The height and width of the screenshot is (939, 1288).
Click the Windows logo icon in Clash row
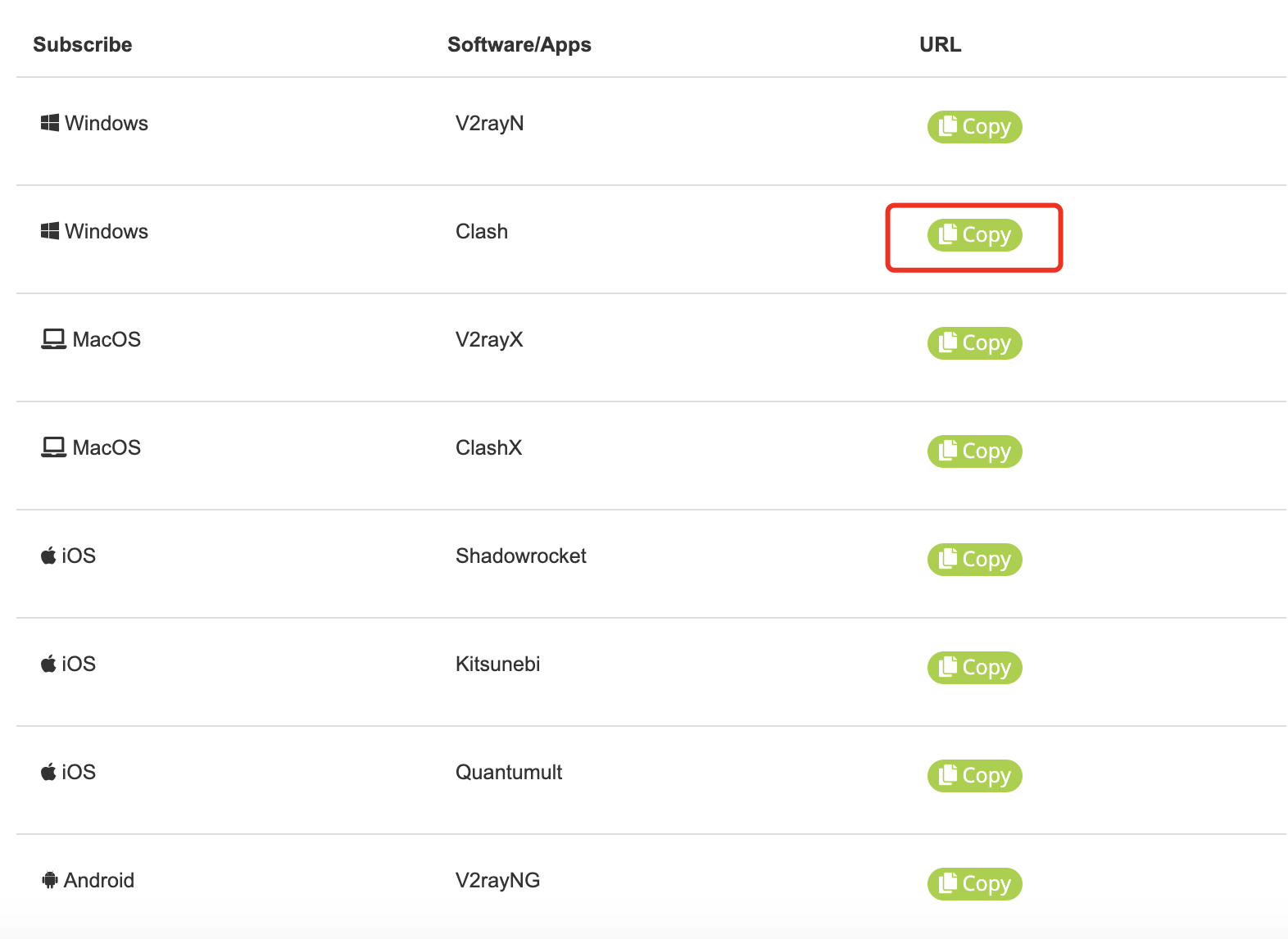click(x=50, y=231)
